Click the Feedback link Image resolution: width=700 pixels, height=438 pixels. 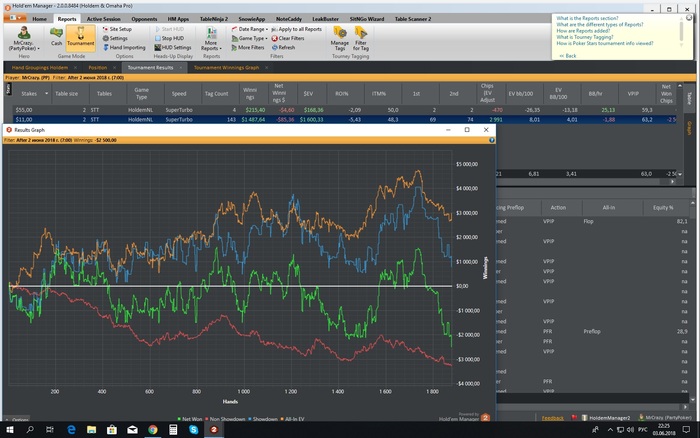(x=553, y=418)
